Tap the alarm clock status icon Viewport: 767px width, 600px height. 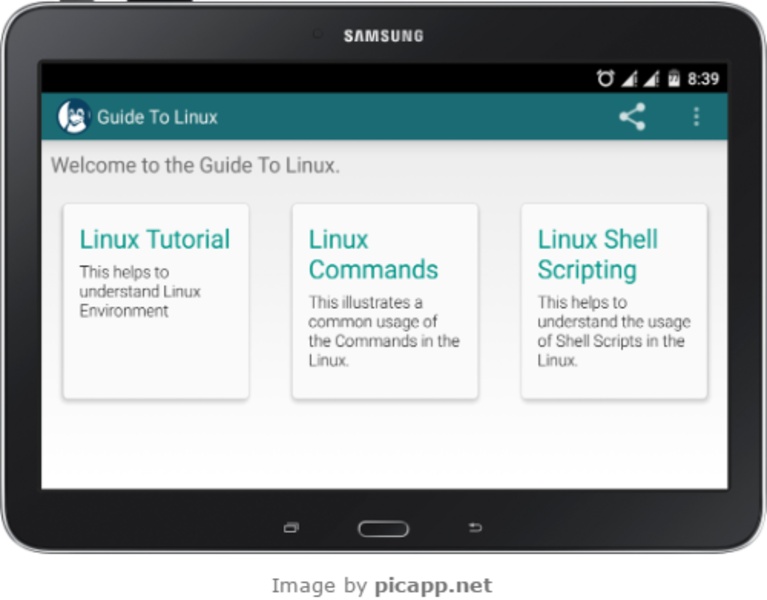point(605,78)
